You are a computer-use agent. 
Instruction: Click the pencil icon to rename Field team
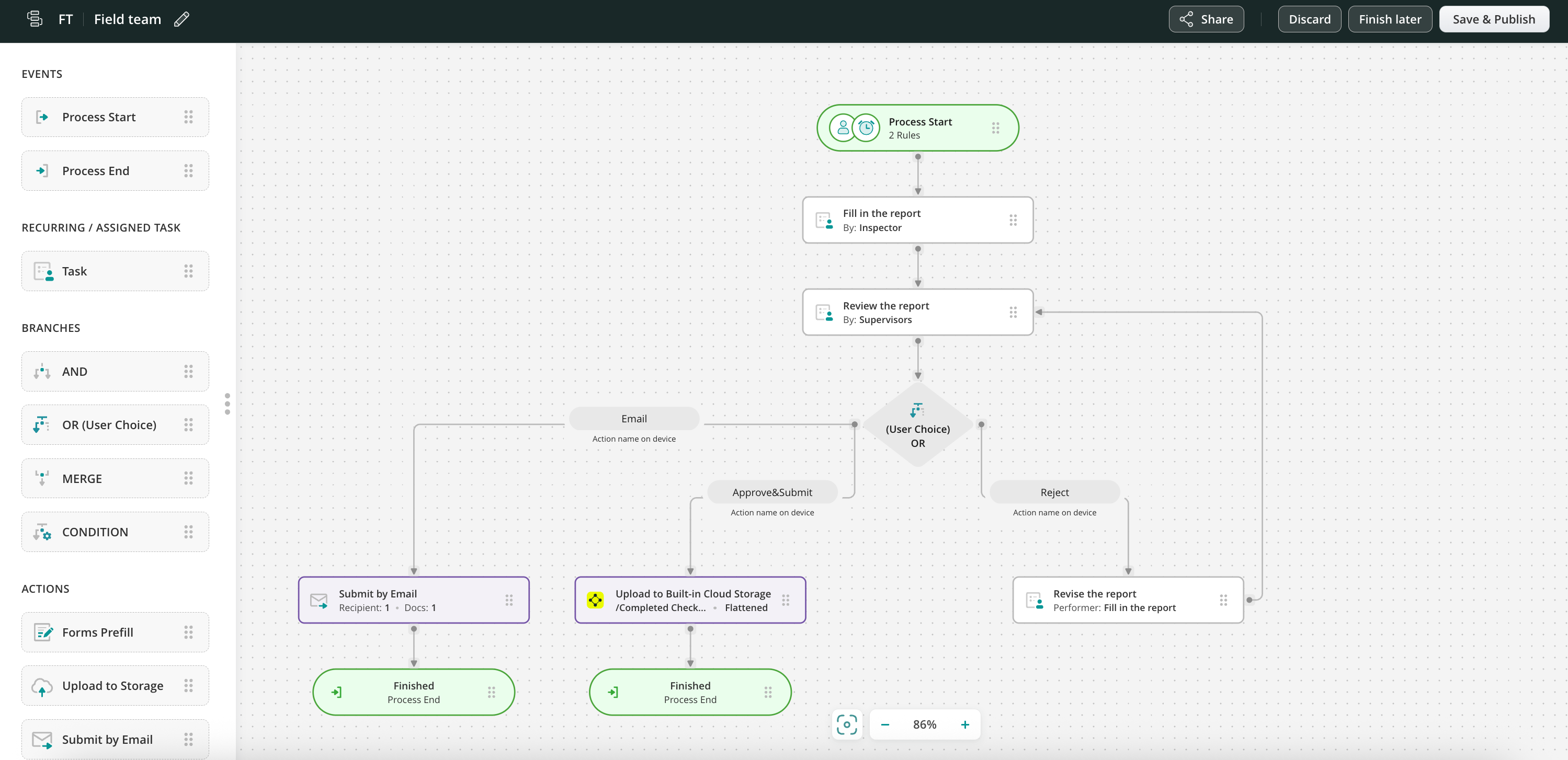[x=181, y=19]
